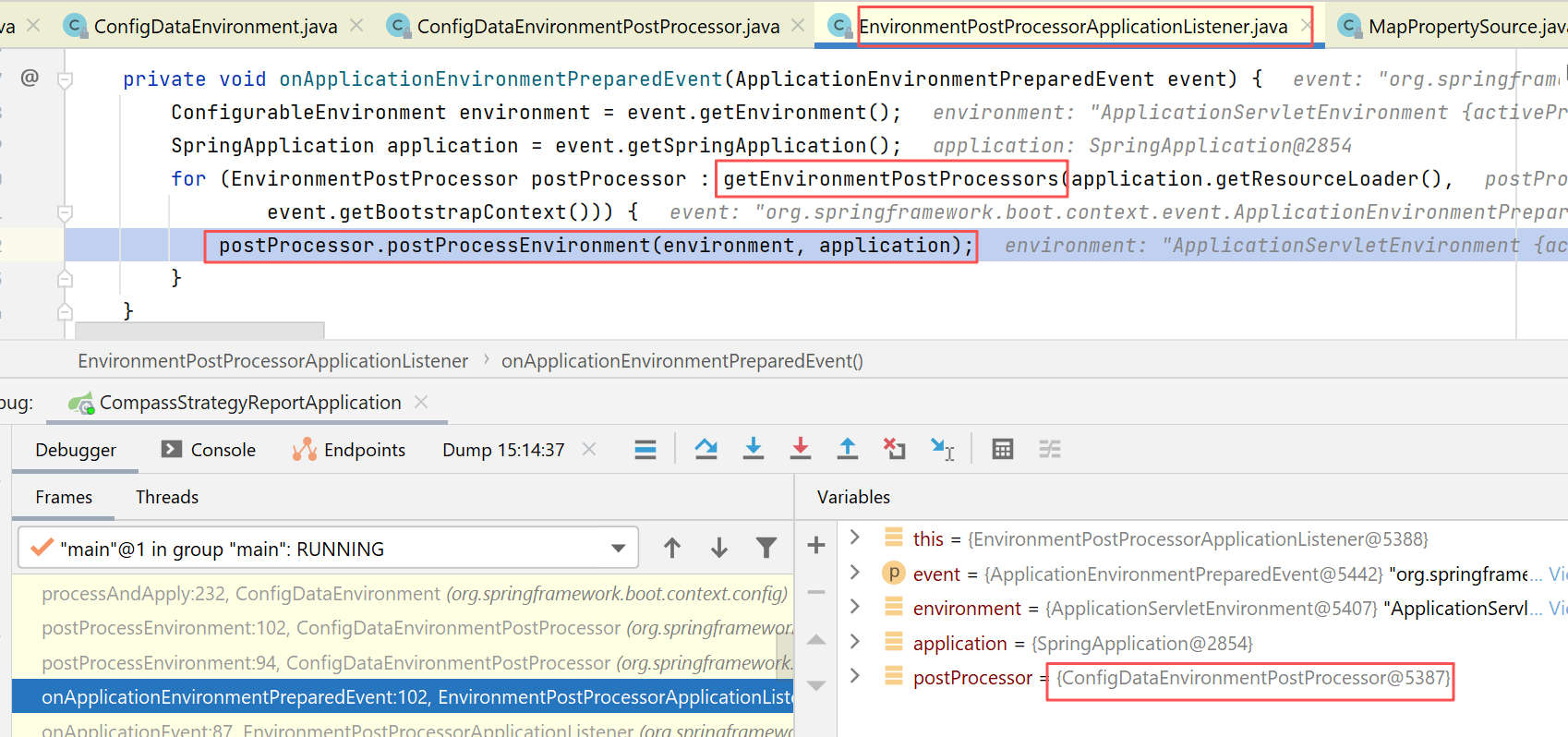Viewport: 1568px width, 737px height.
Task: Click the blue Step Into icon
Action: point(754,450)
